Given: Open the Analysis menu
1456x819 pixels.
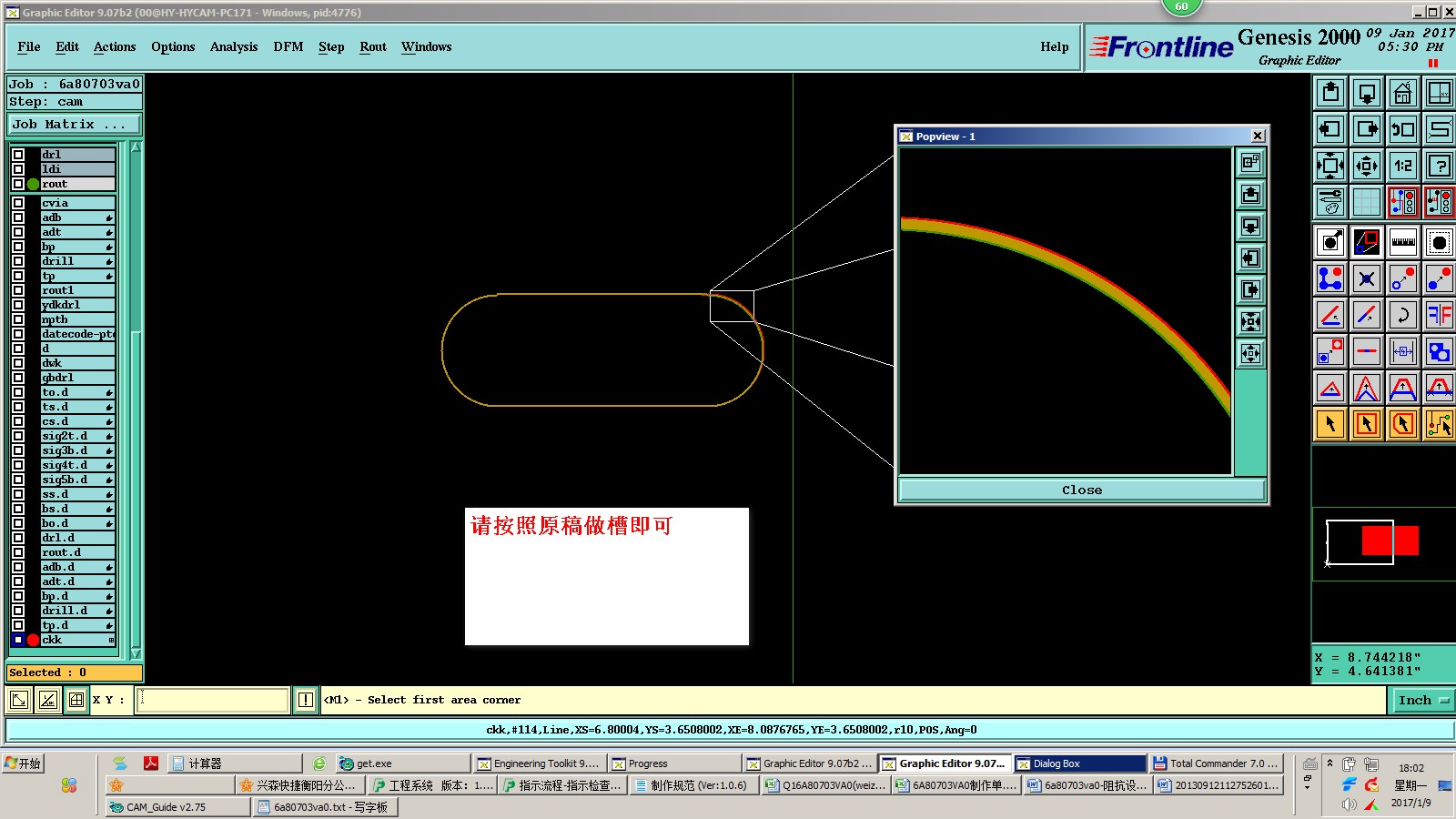Looking at the screenshot, I should pos(234,47).
